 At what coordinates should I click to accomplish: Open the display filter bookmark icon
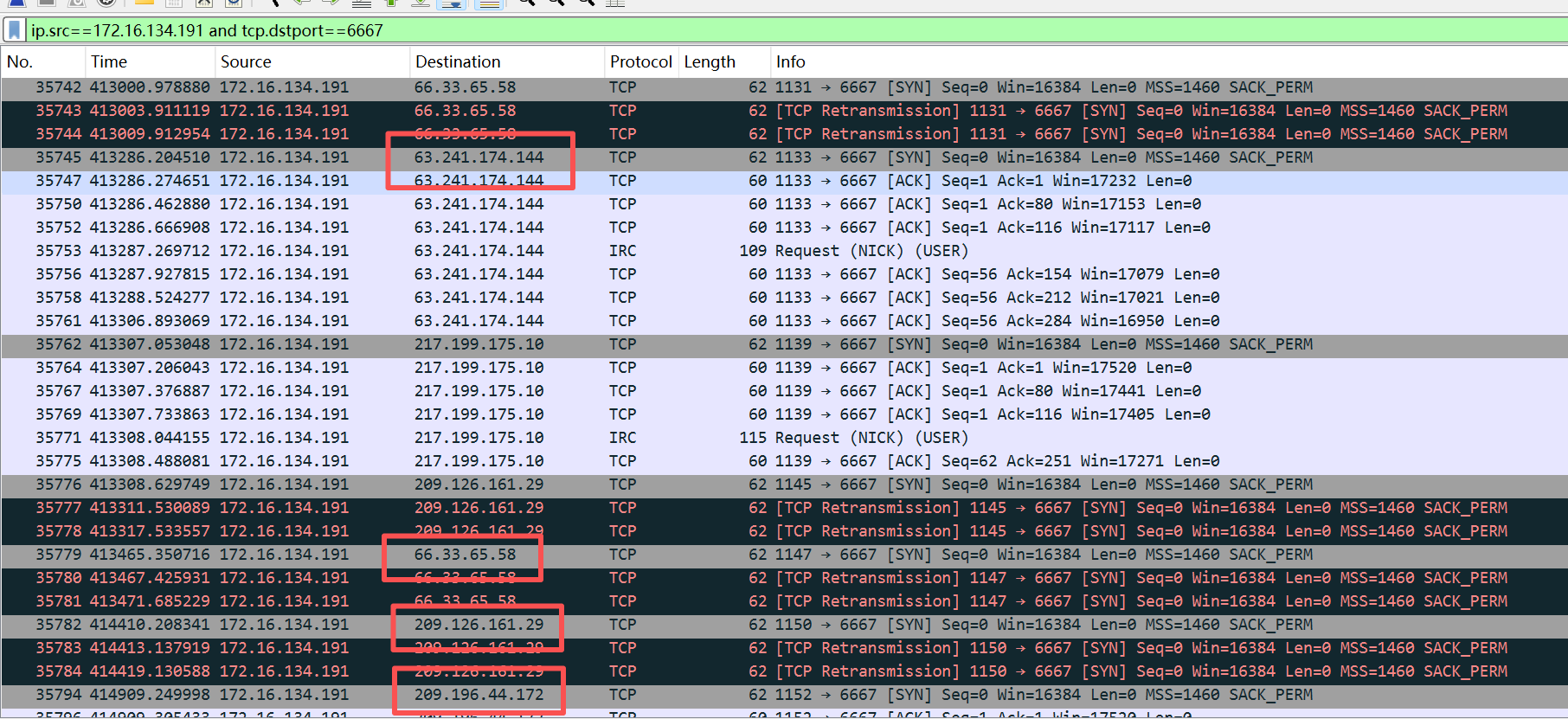click(15, 30)
